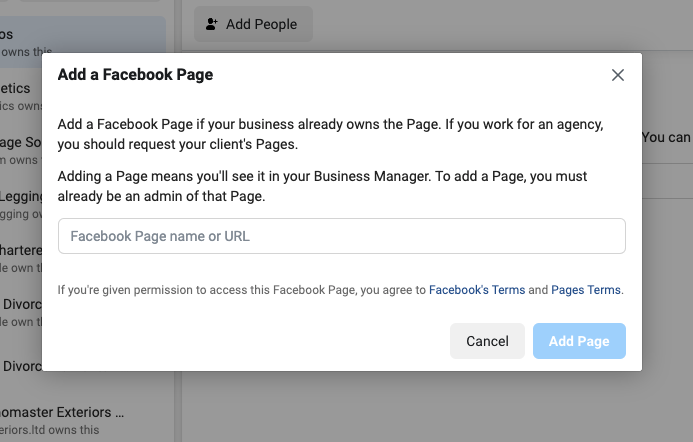The width and height of the screenshot is (693, 442).
Task: Click the person-plus icon in Add People
Action: click(212, 24)
